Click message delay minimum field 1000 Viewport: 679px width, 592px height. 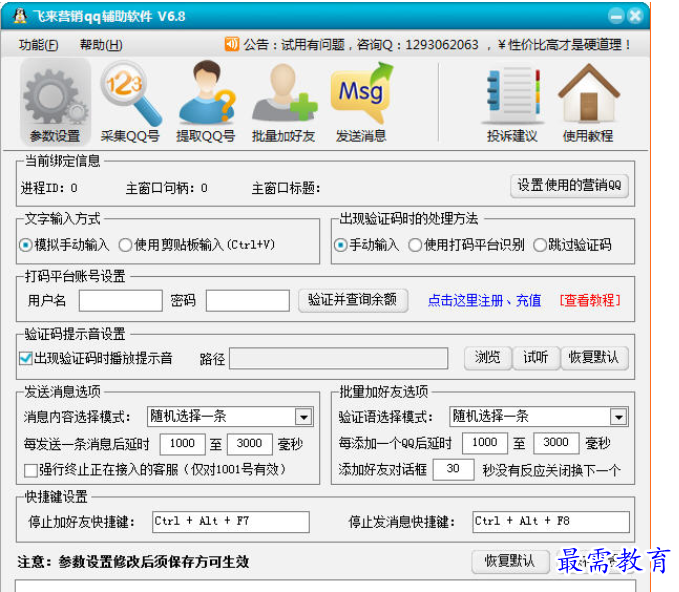click(x=182, y=443)
